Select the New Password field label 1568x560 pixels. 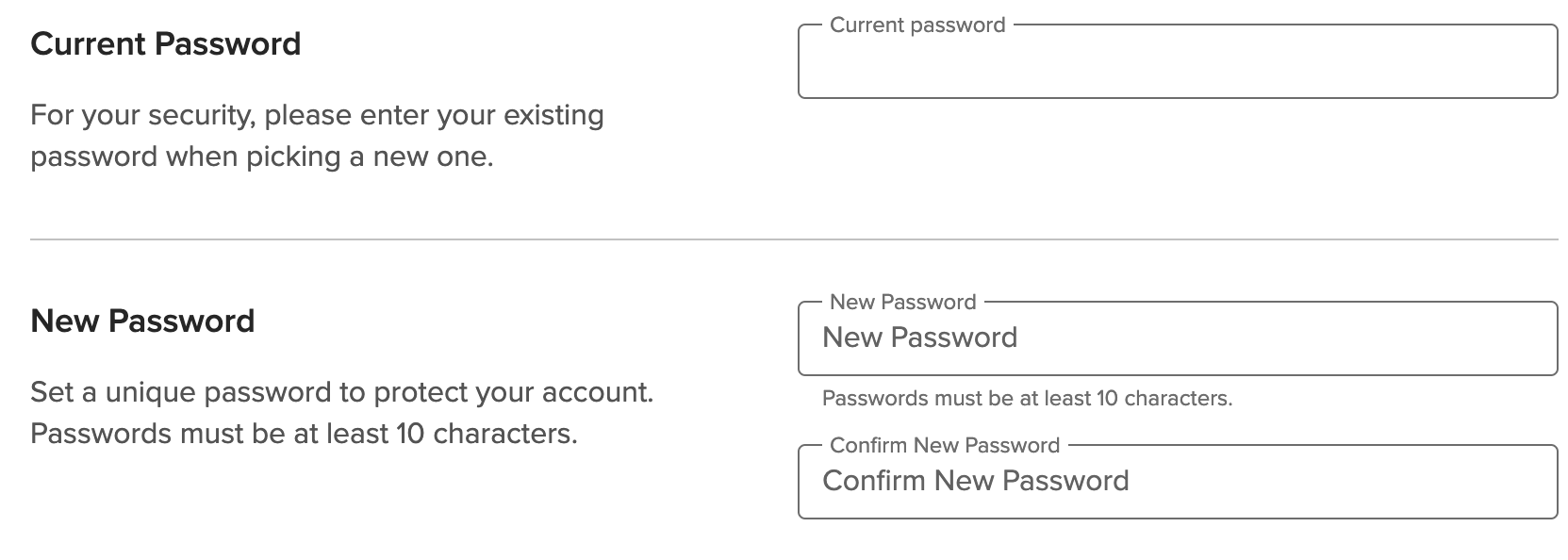901,302
